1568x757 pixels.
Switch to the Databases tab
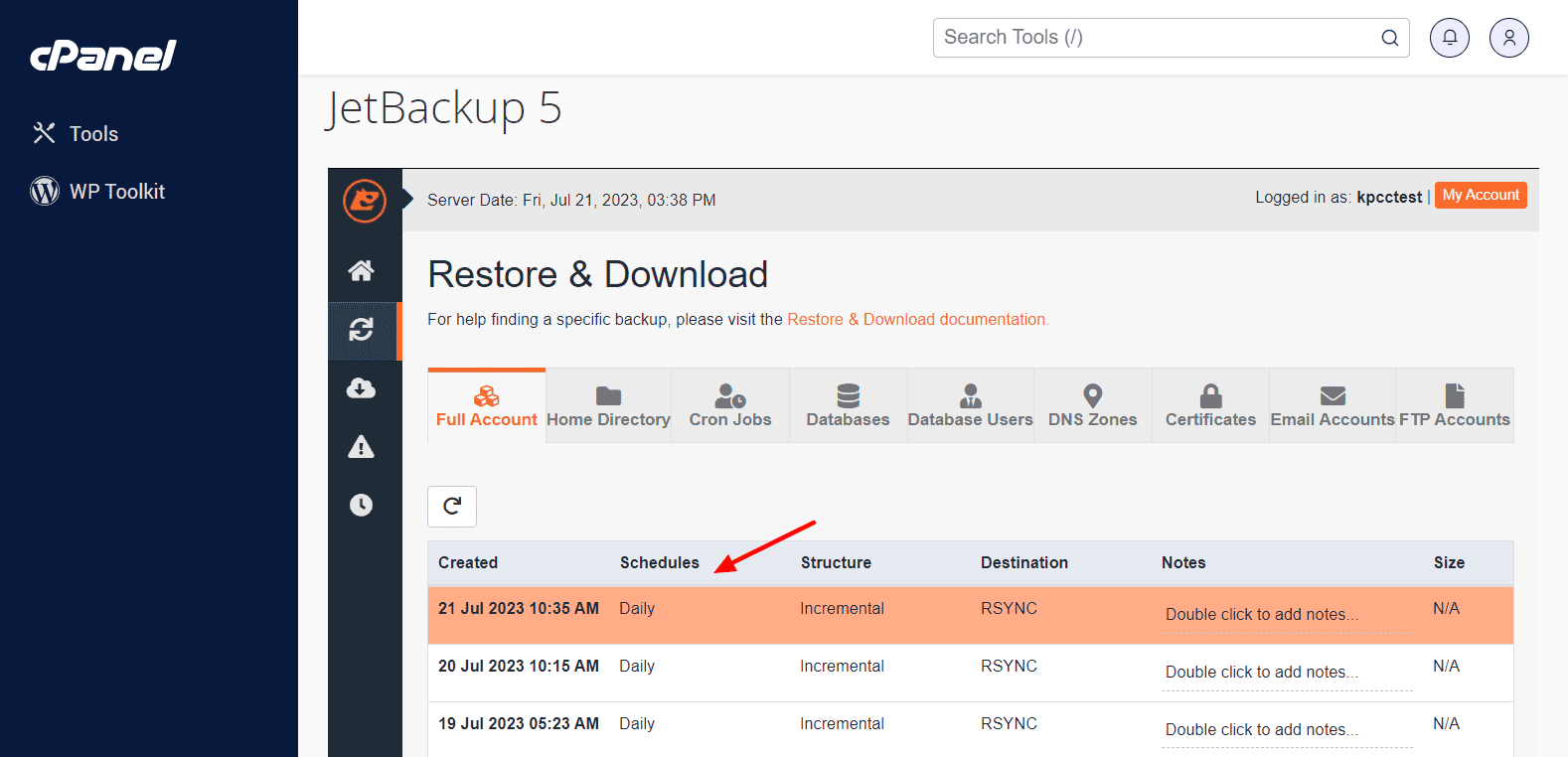click(848, 406)
